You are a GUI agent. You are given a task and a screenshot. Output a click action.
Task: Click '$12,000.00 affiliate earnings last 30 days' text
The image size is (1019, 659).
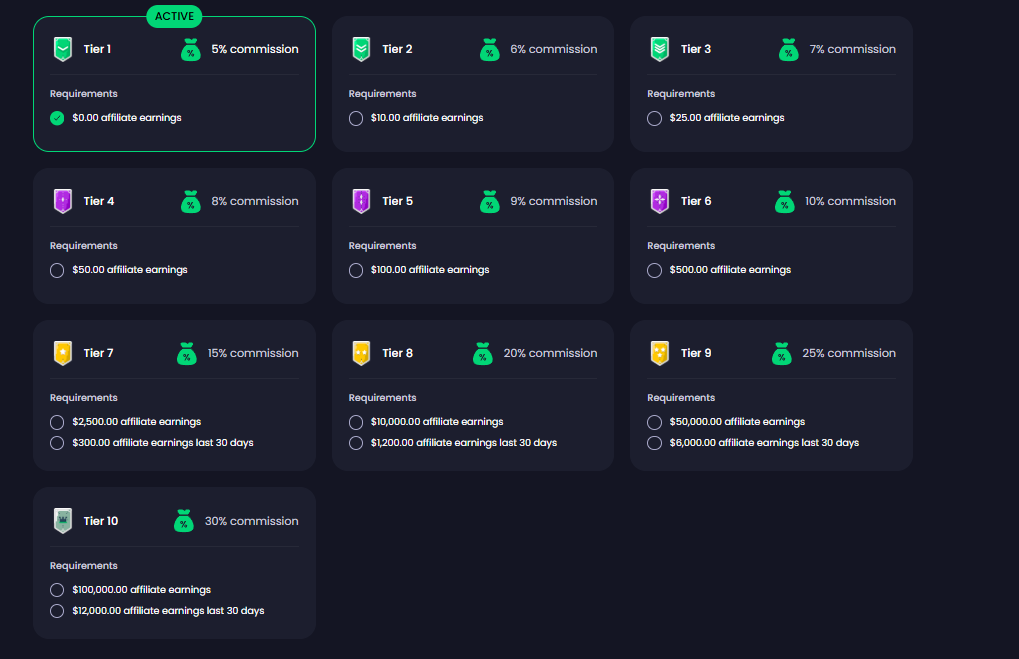pos(168,611)
